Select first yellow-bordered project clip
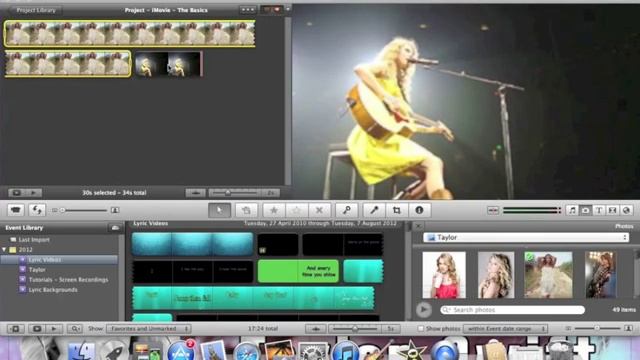Viewport: 640px width, 360px height. [130, 33]
